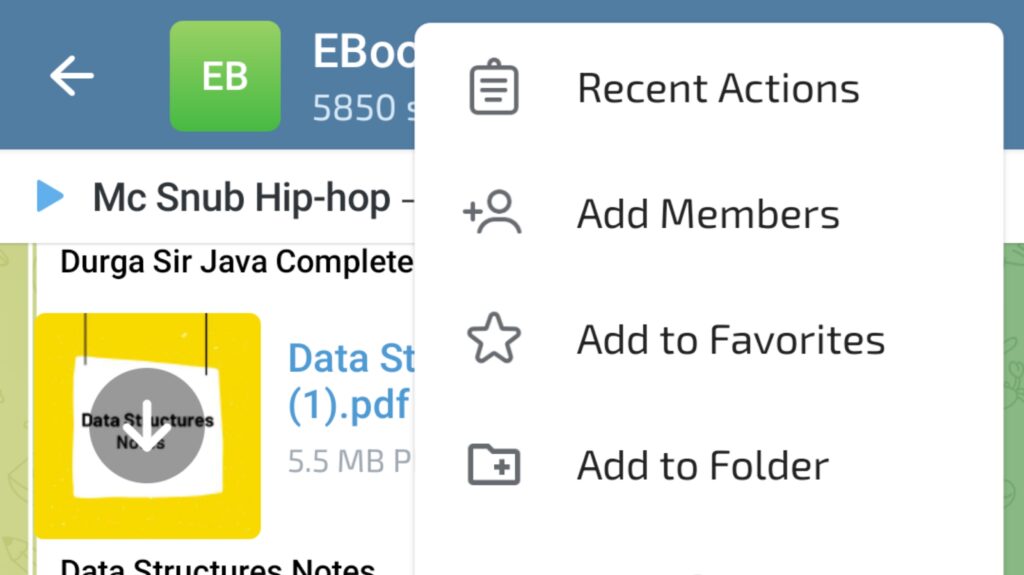This screenshot has width=1024, height=575.
Task: Open the yellow Data Structures Notes thumbnail
Action: pyautogui.click(x=148, y=426)
